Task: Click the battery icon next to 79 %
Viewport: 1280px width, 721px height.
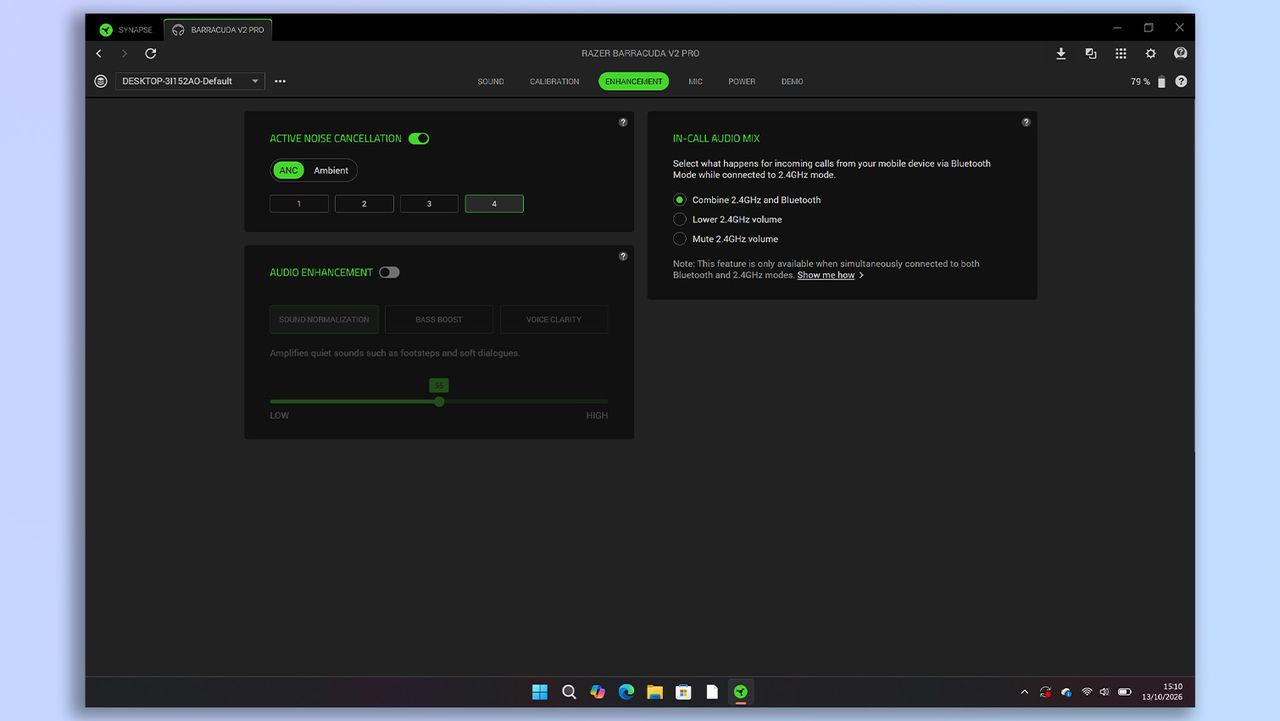Action: [1161, 82]
